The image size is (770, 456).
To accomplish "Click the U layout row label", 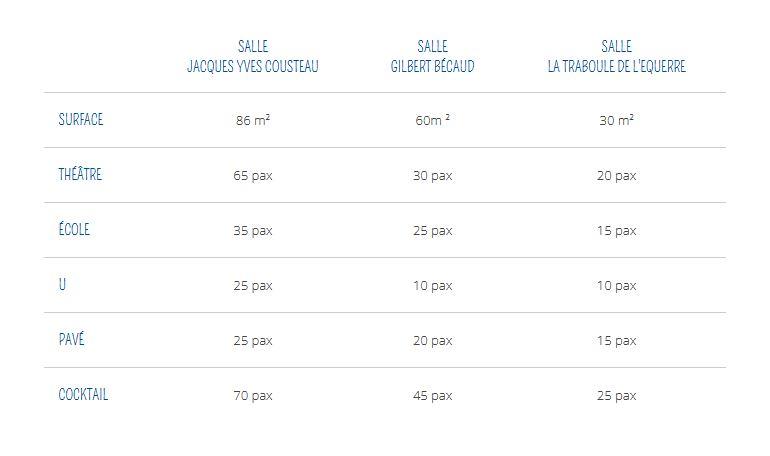I will pyautogui.click(x=62, y=284).
